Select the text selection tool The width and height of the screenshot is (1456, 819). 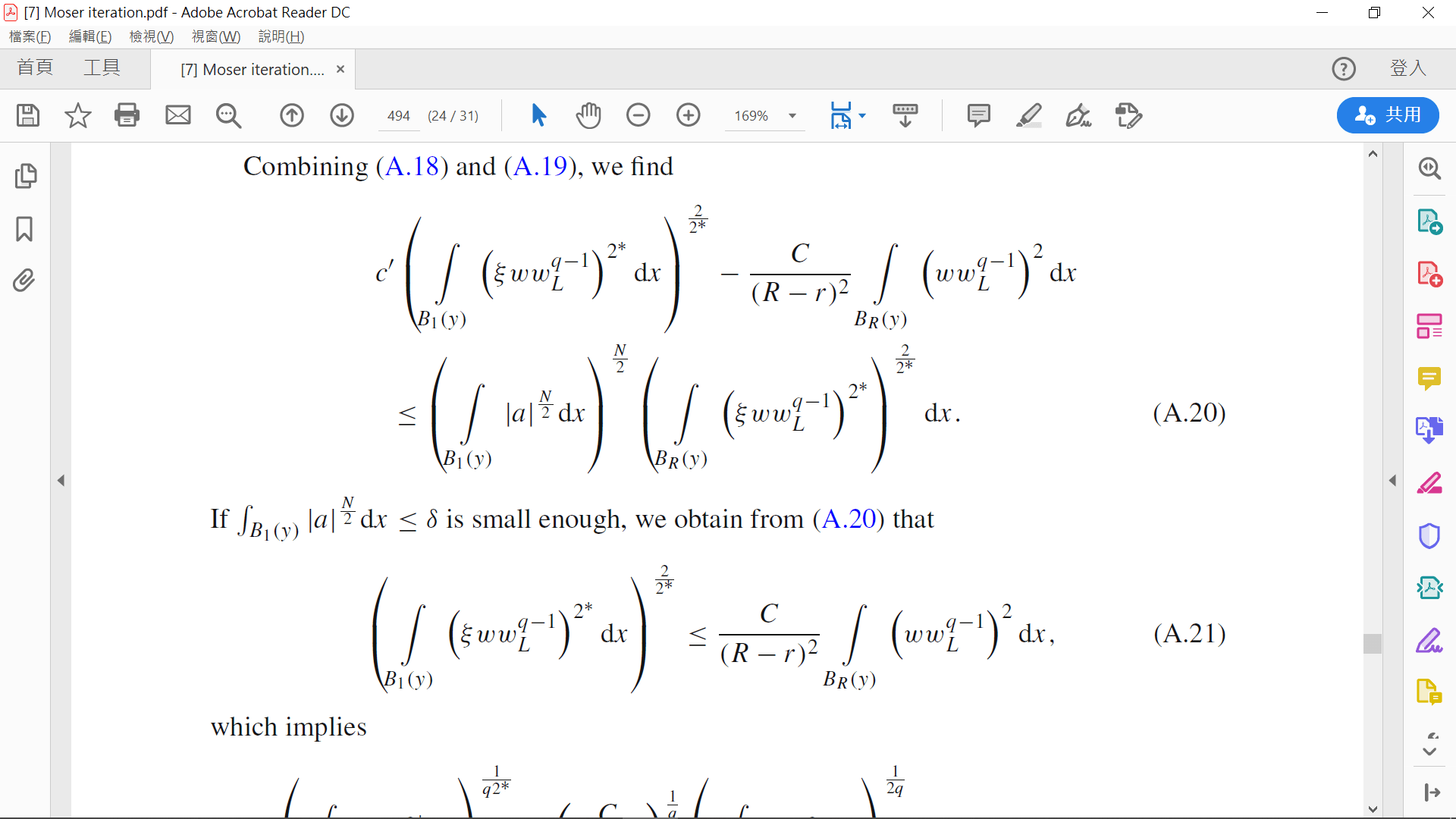click(x=538, y=115)
